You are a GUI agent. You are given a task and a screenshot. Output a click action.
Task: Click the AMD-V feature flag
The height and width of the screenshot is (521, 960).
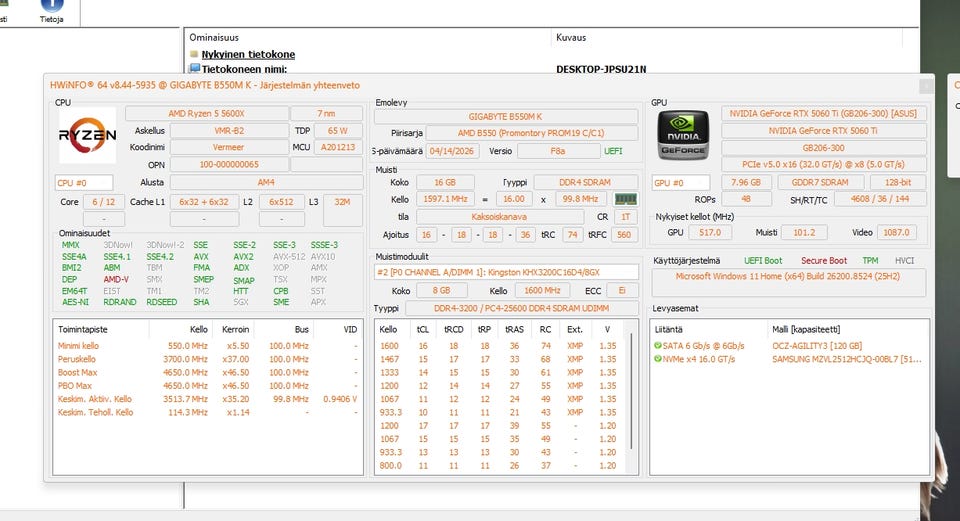[116, 279]
